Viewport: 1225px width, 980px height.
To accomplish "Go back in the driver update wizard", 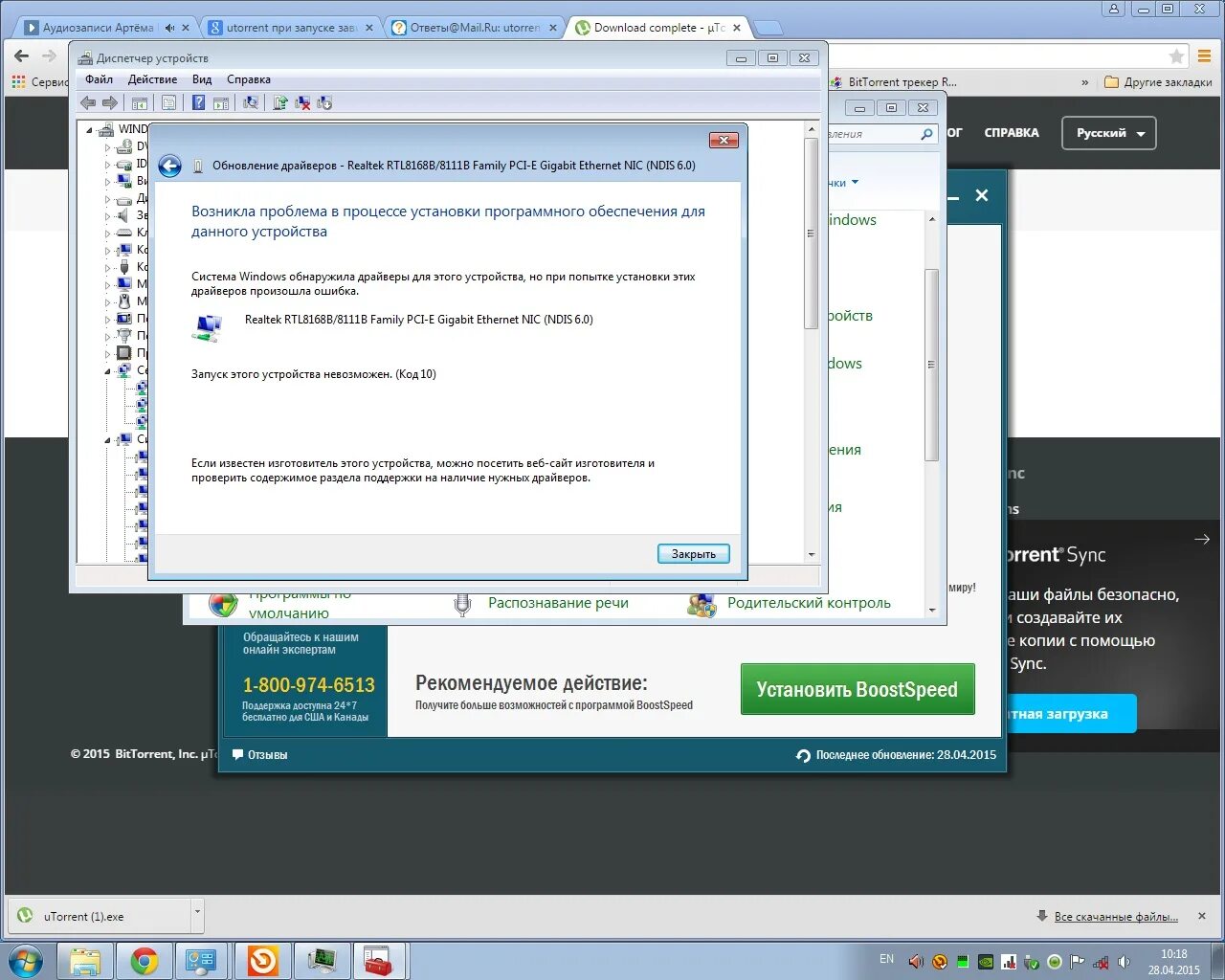I will (169, 166).
